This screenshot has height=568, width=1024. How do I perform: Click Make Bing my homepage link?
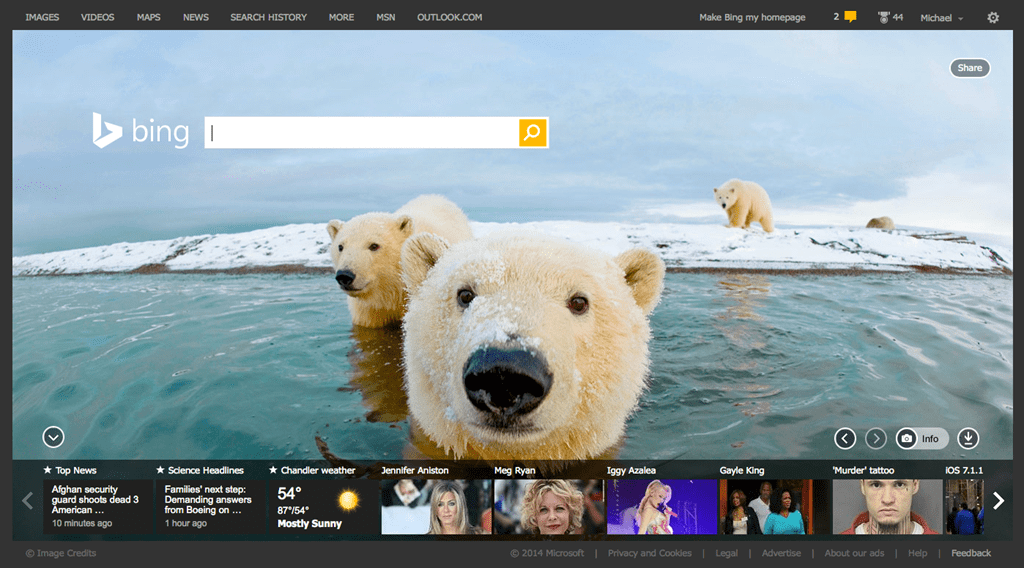click(x=751, y=17)
